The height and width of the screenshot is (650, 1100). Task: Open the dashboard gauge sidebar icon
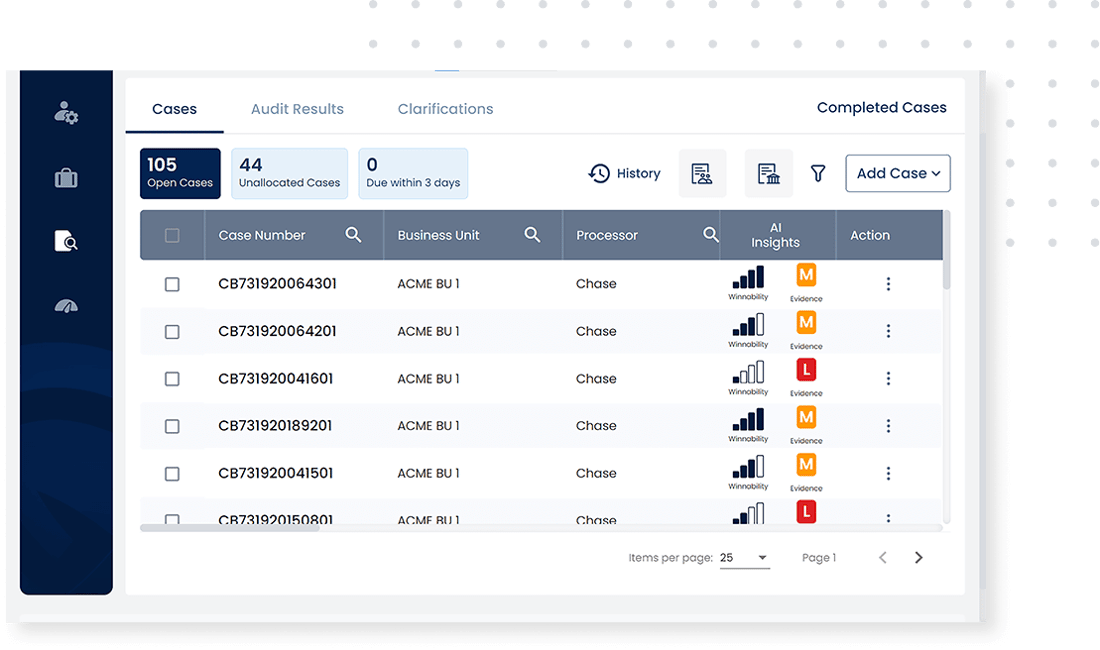click(x=66, y=306)
